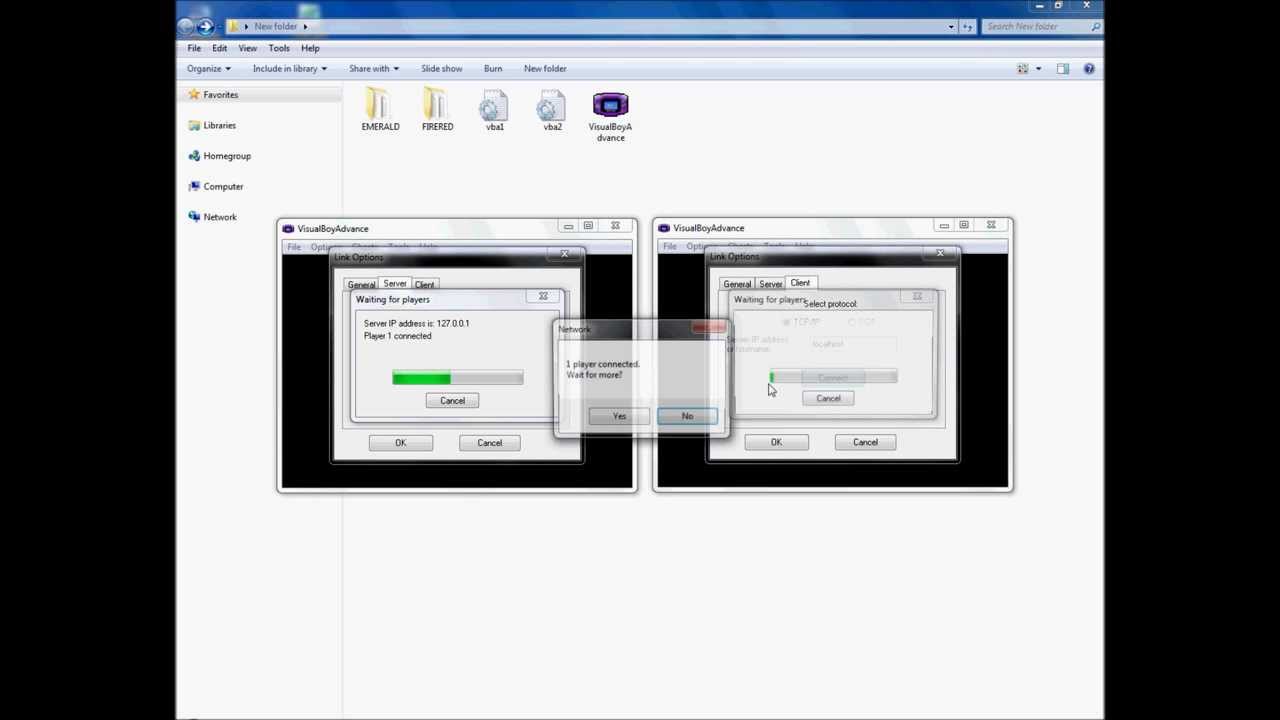Select General tab in left Link Options
The height and width of the screenshot is (720, 1280).
[x=361, y=285]
